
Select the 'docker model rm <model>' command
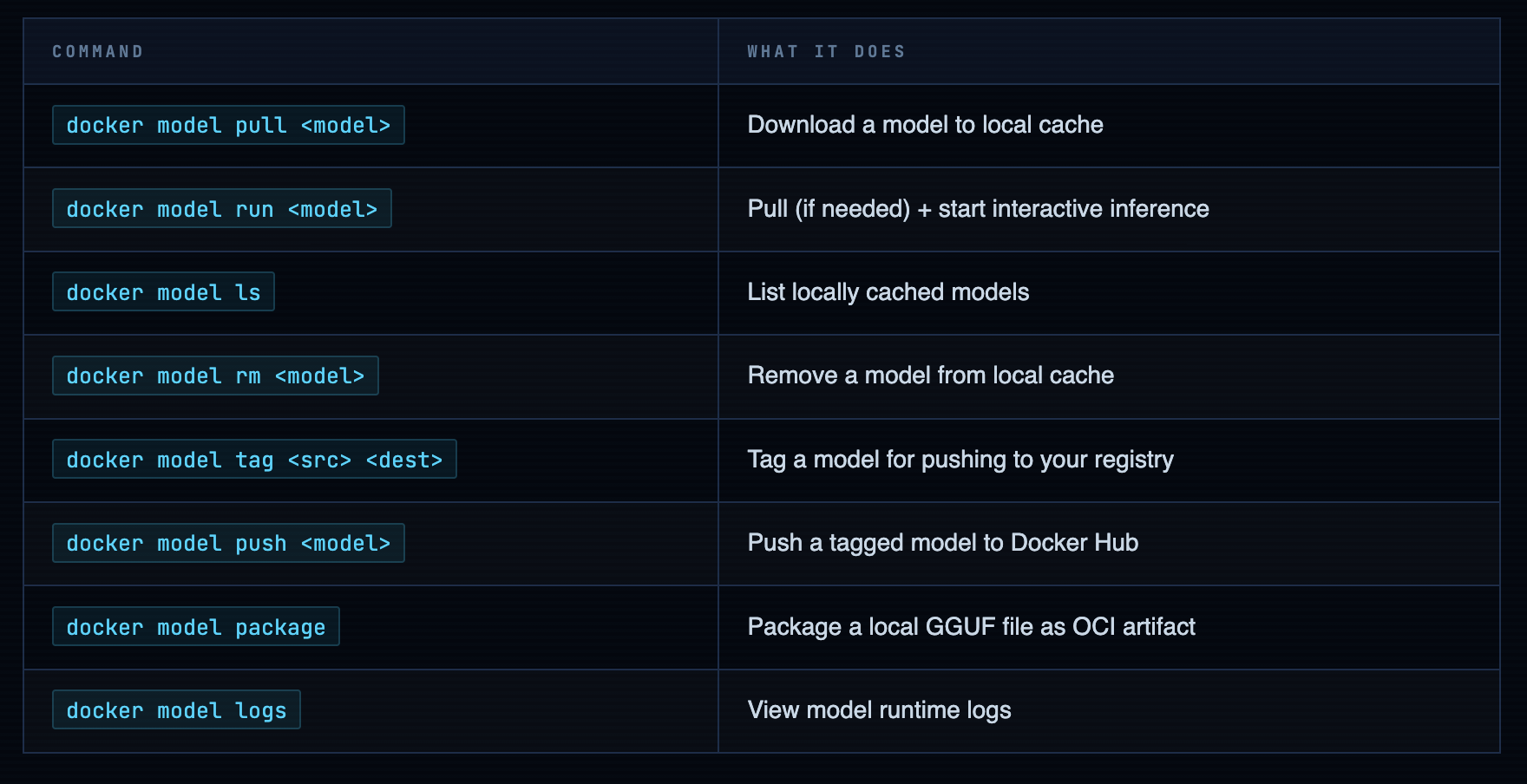click(x=215, y=376)
